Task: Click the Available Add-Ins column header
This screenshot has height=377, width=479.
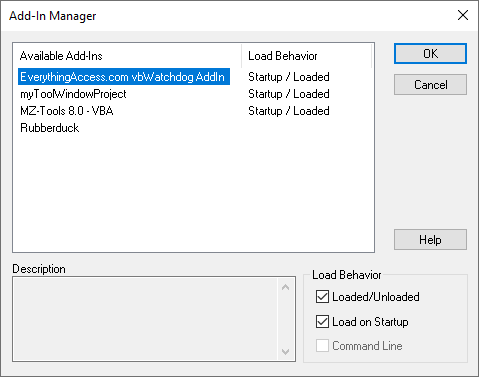Action: click(127, 56)
